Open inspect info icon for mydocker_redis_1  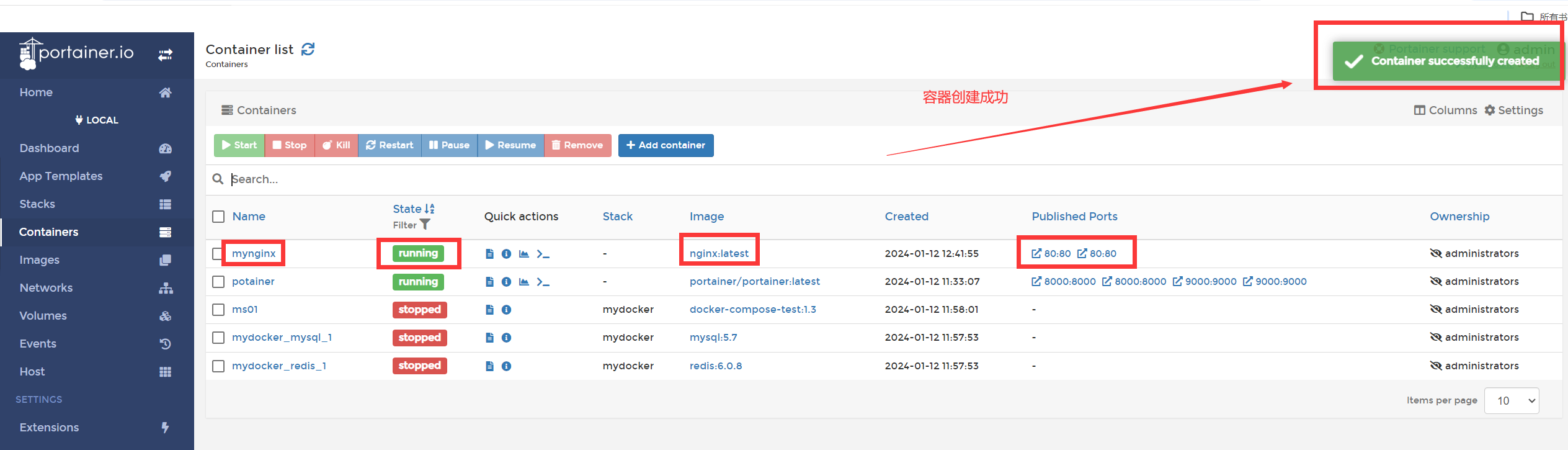click(x=506, y=366)
